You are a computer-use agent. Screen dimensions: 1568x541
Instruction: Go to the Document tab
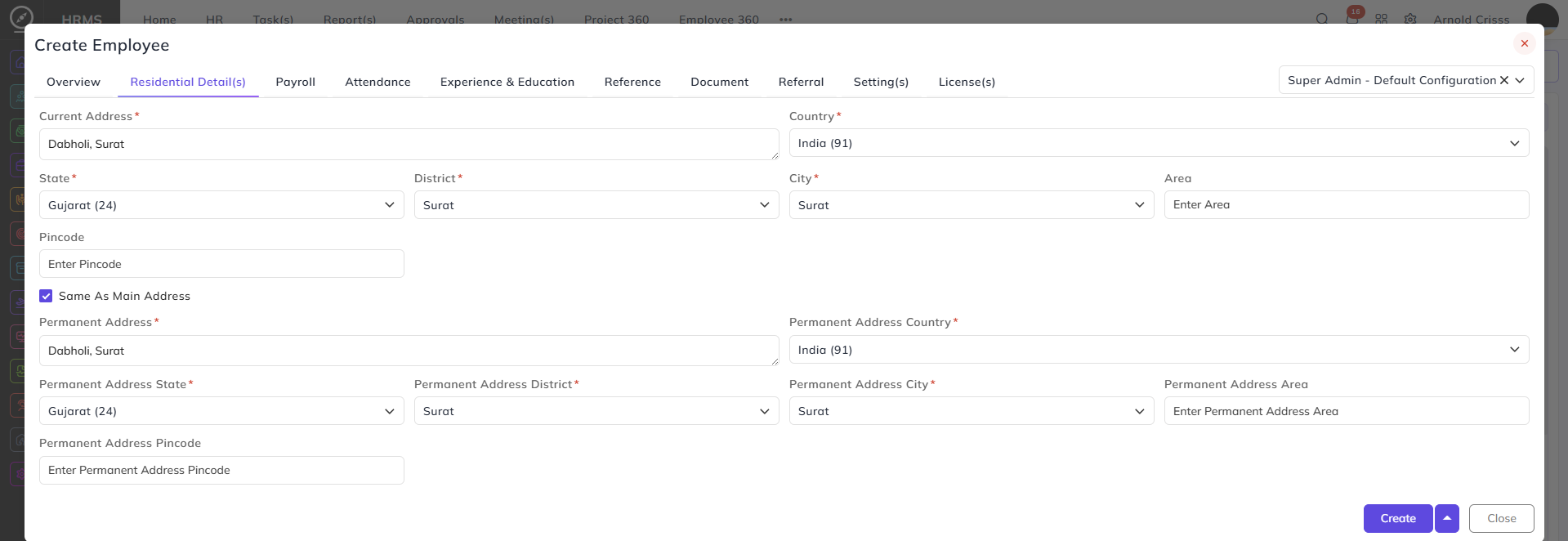(x=720, y=82)
